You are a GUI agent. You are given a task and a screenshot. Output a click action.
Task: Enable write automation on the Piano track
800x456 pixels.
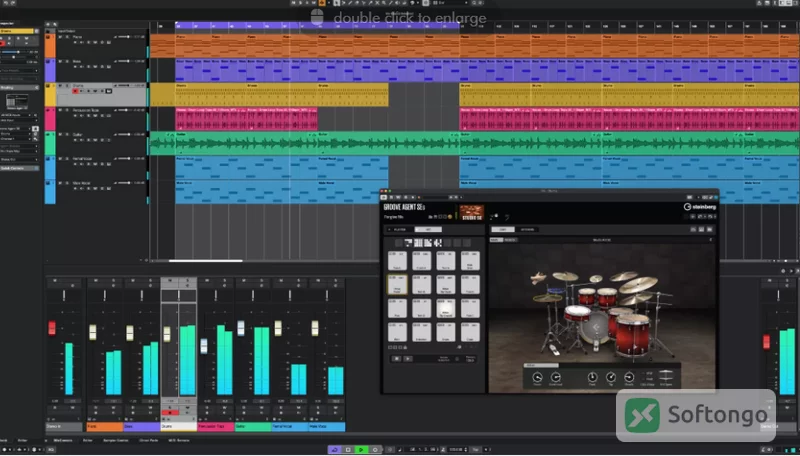tap(95, 42)
